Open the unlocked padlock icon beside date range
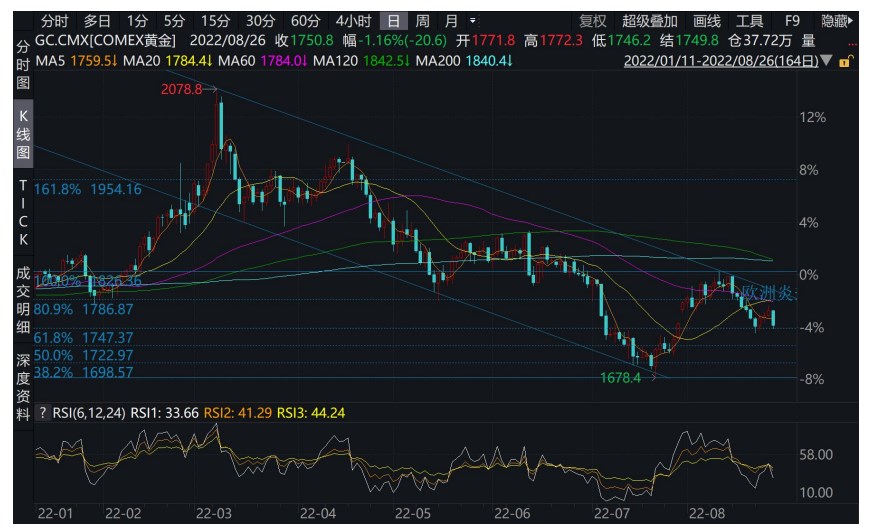 tap(845, 61)
